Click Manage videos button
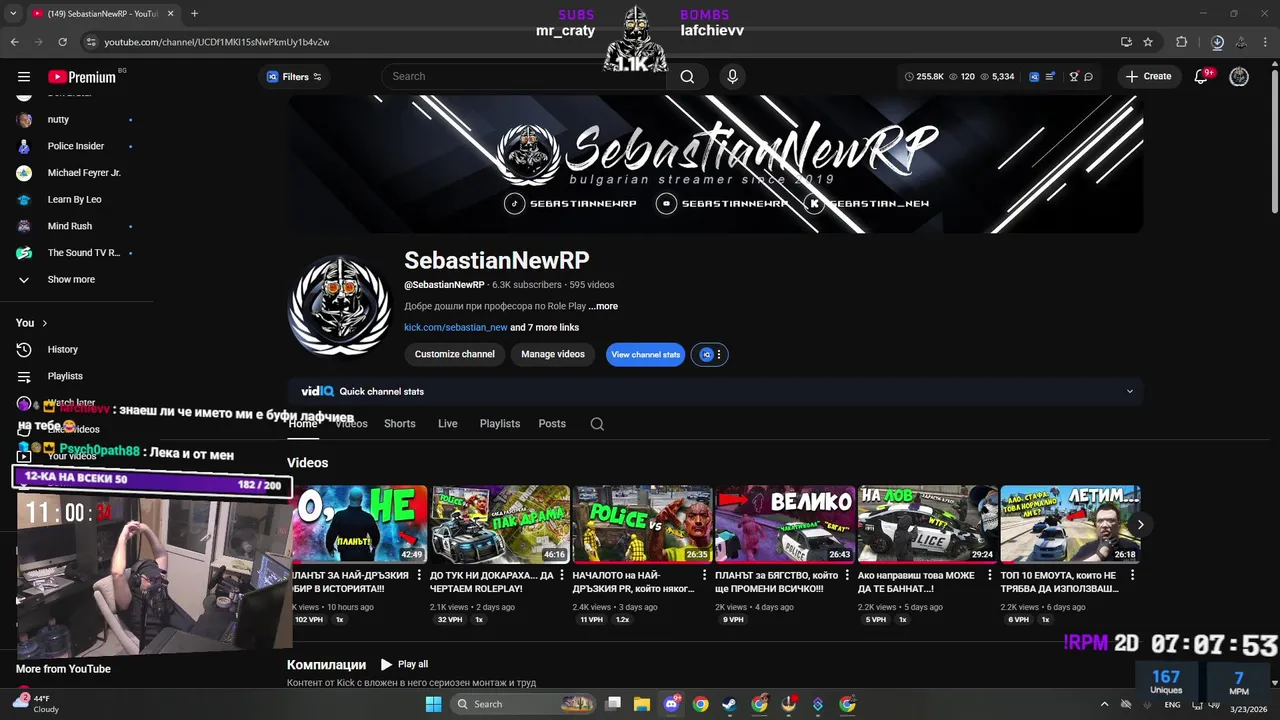Viewport: 1280px width, 720px height. (x=552, y=354)
